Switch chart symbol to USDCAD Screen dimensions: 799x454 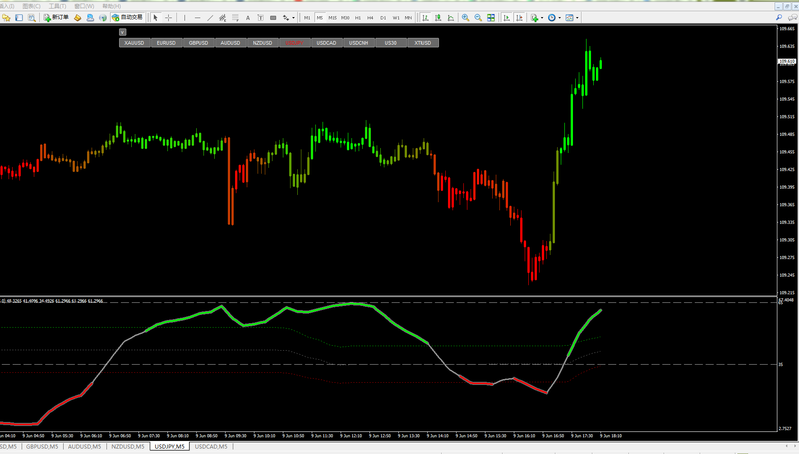click(x=327, y=43)
